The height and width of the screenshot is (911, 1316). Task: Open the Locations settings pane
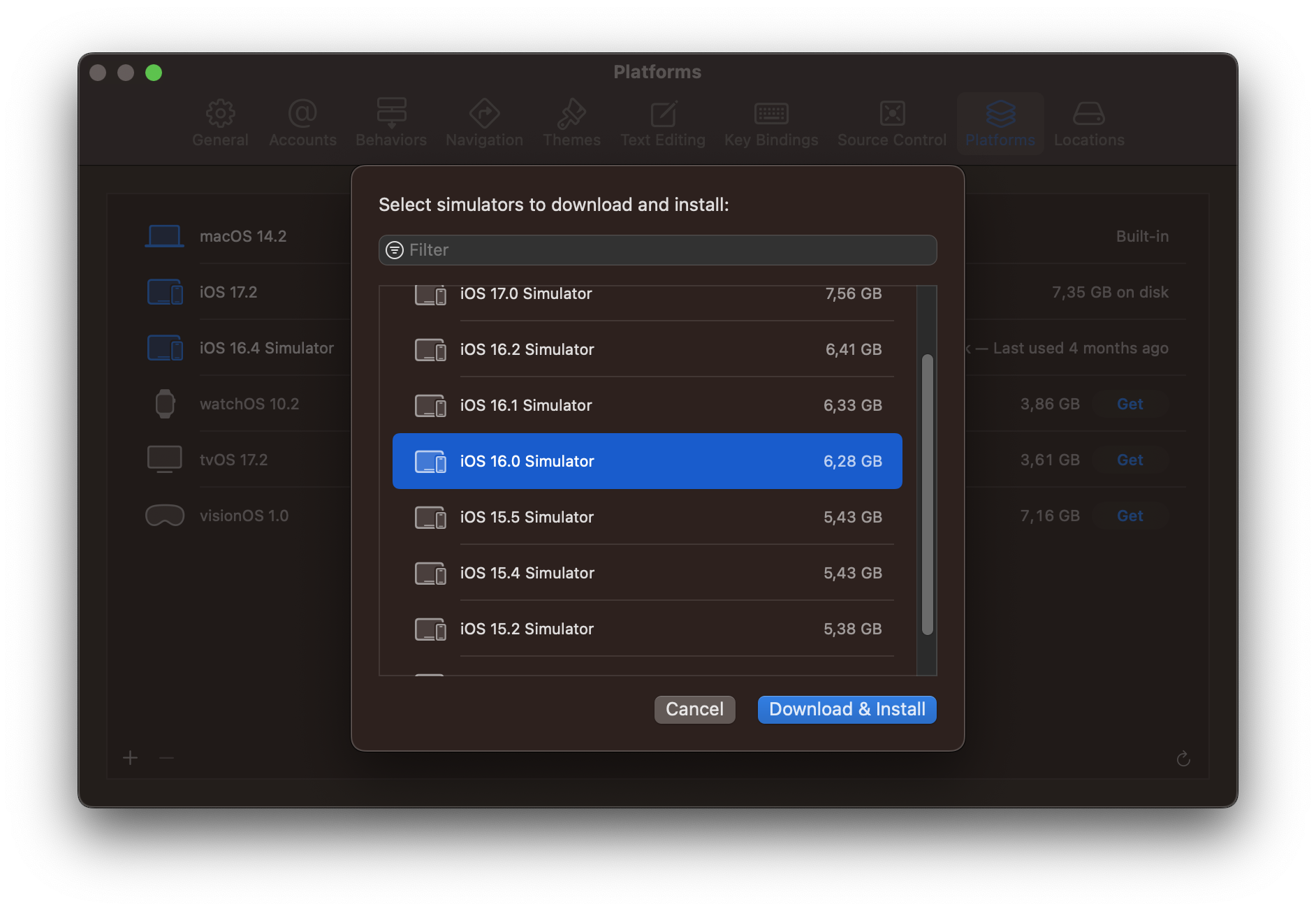(x=1088, y=123)
